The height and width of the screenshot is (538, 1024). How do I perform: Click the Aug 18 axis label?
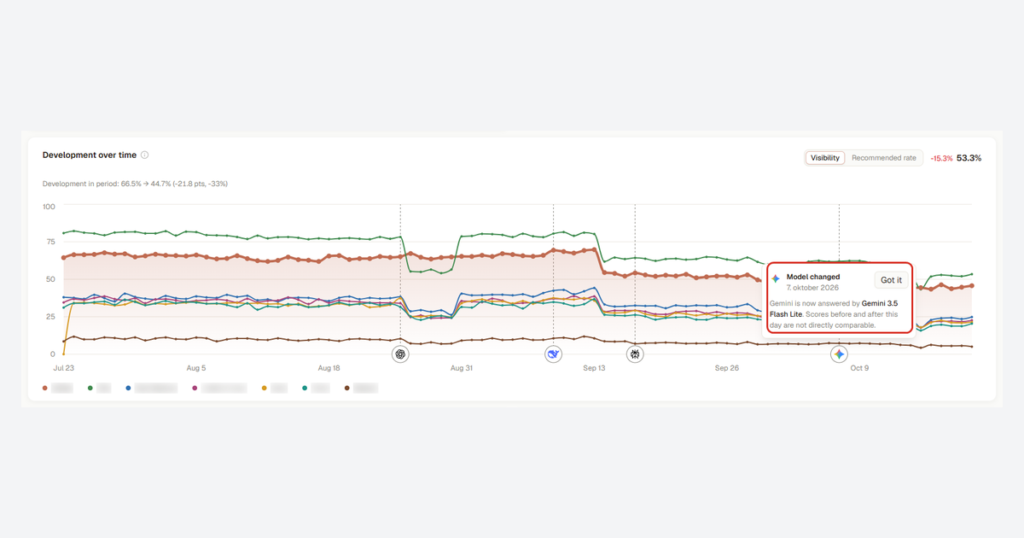[328, 368]
